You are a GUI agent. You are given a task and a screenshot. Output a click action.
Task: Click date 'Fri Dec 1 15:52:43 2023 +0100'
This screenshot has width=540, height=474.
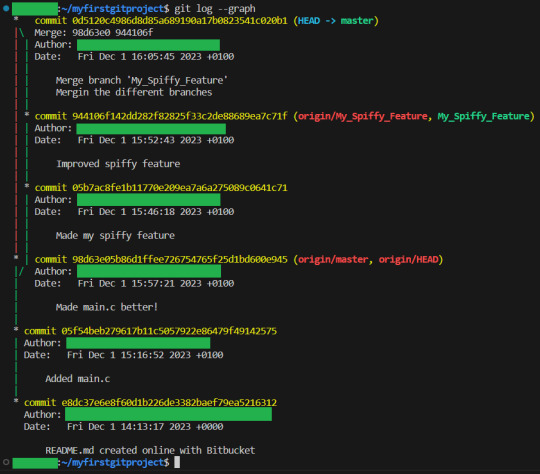(156, 140)
